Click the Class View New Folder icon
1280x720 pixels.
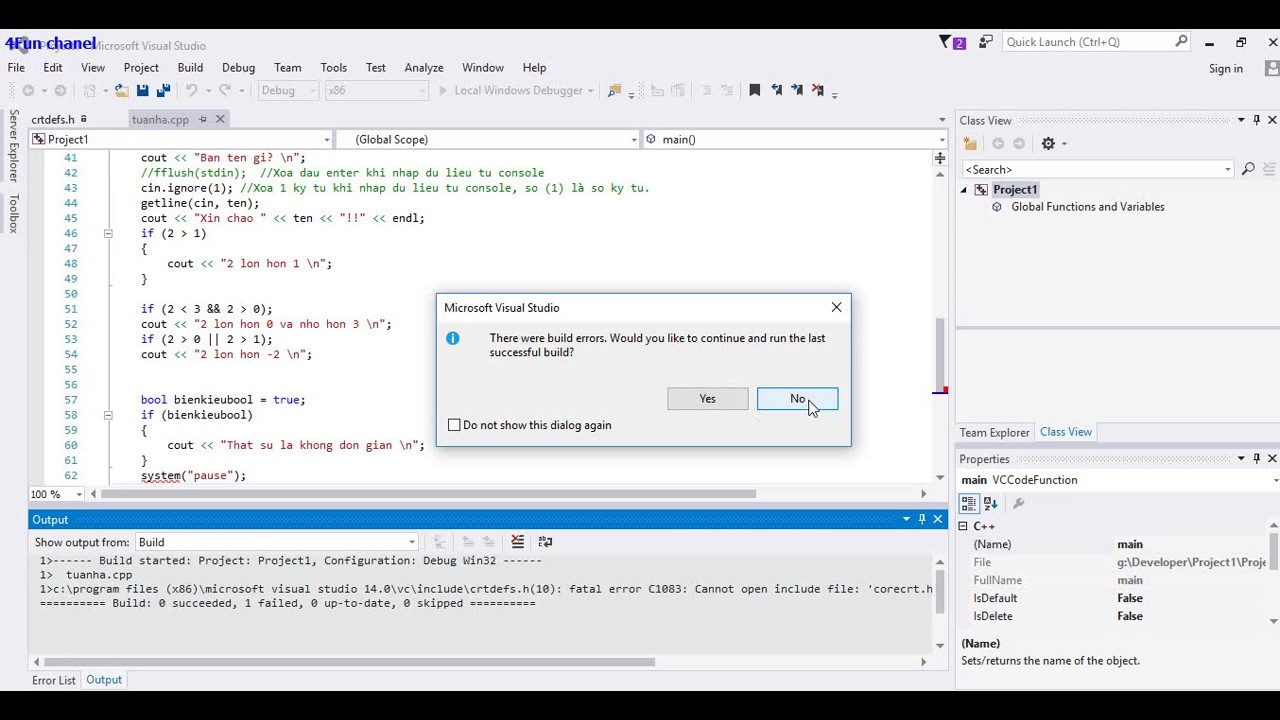click(970, 144)
